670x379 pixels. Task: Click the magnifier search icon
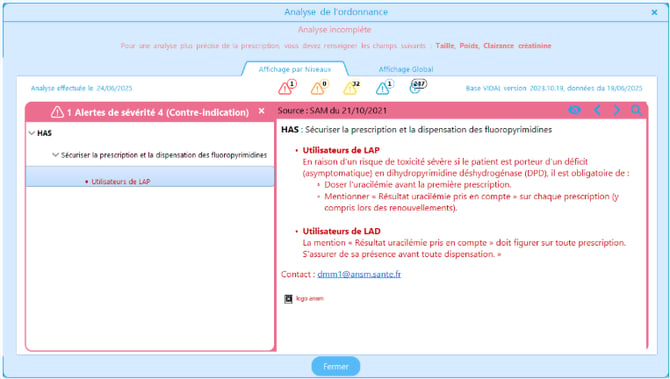pos(636,110)
